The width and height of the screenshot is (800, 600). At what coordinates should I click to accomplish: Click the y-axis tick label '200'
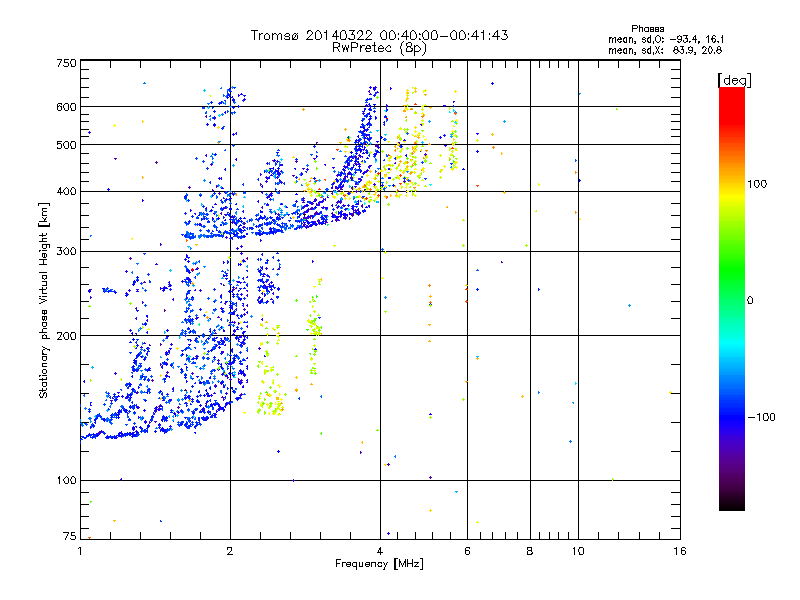pyautogui.click(x=66, y=336)
